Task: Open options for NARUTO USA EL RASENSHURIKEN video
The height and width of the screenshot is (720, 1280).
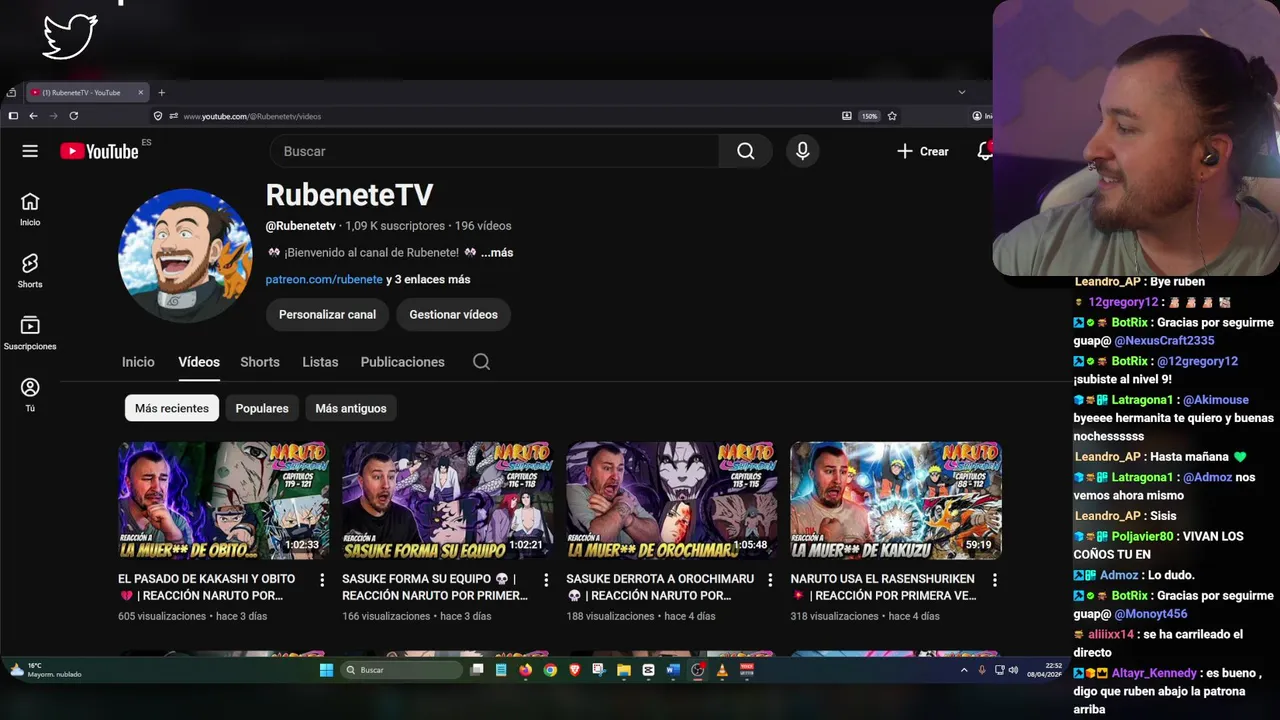Action: click(994, 580)
